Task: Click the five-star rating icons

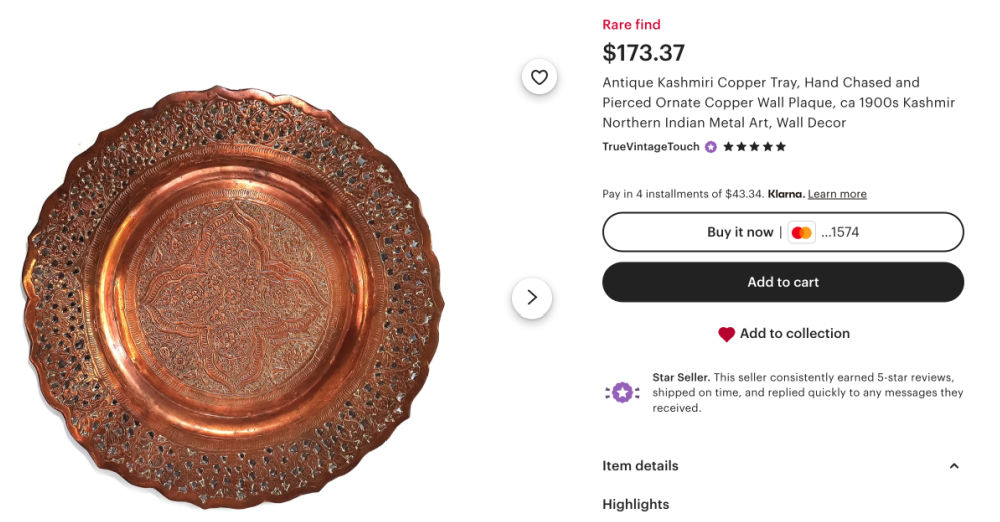Action: 754,147
